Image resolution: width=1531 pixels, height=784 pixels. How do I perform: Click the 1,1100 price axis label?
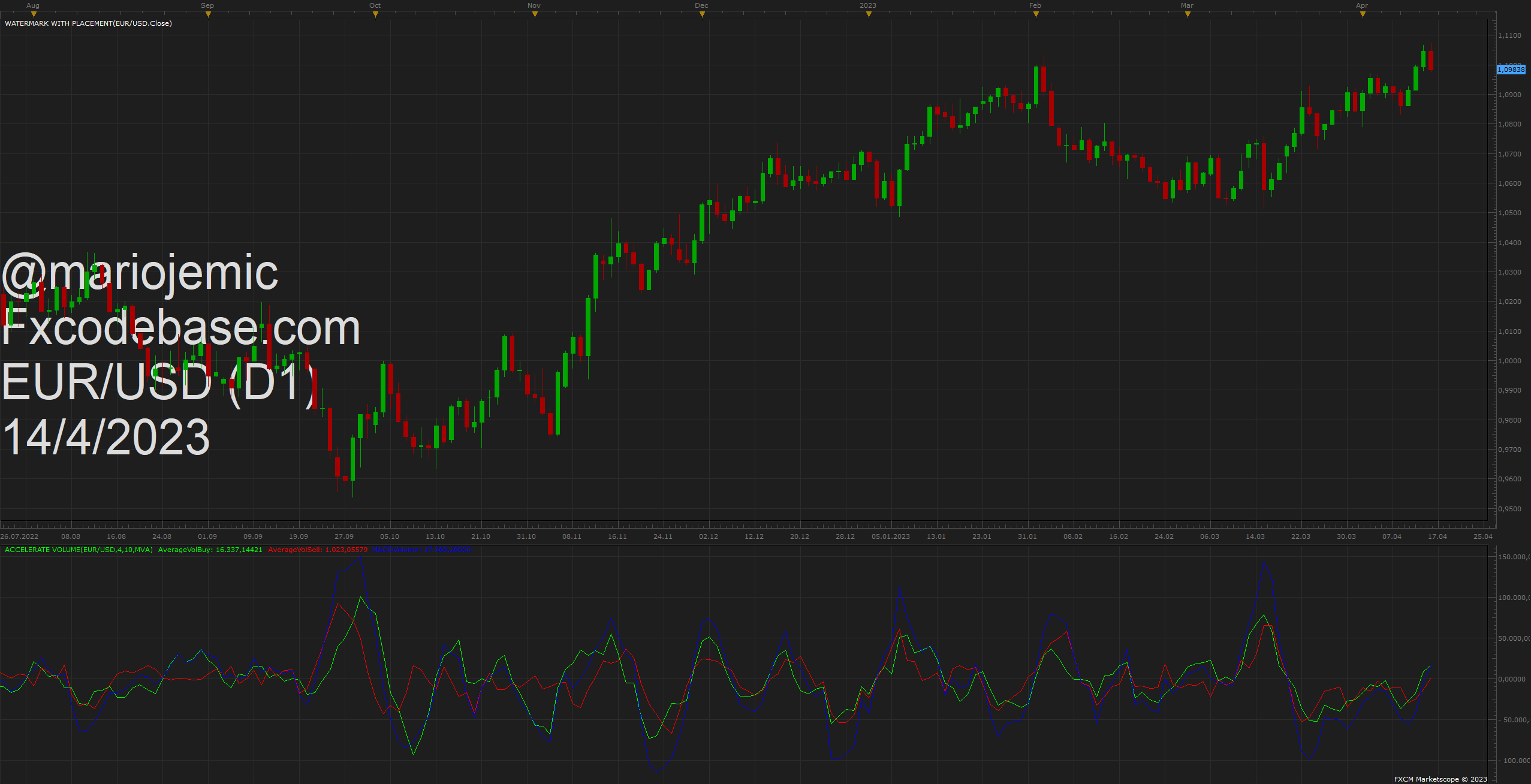1509,35
